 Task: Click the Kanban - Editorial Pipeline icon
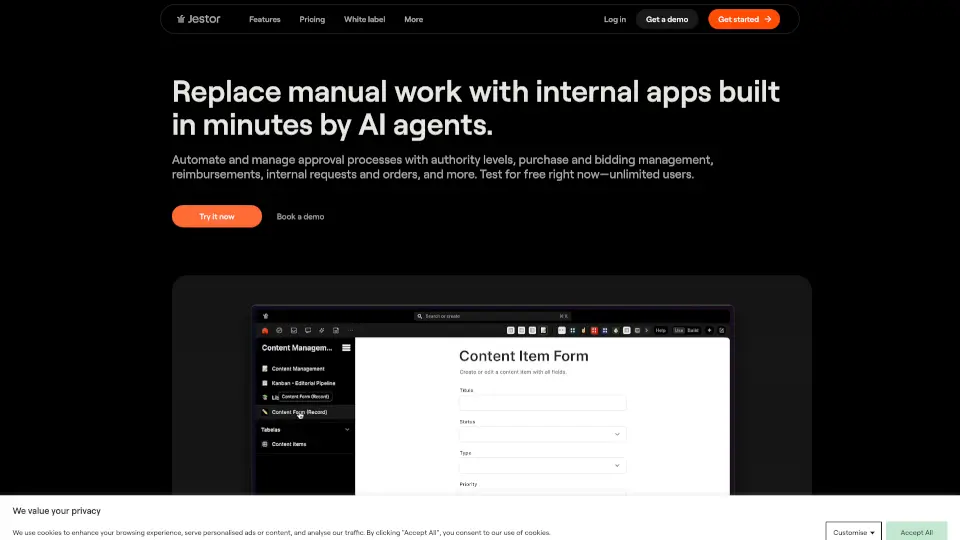(x=264, y=383)
